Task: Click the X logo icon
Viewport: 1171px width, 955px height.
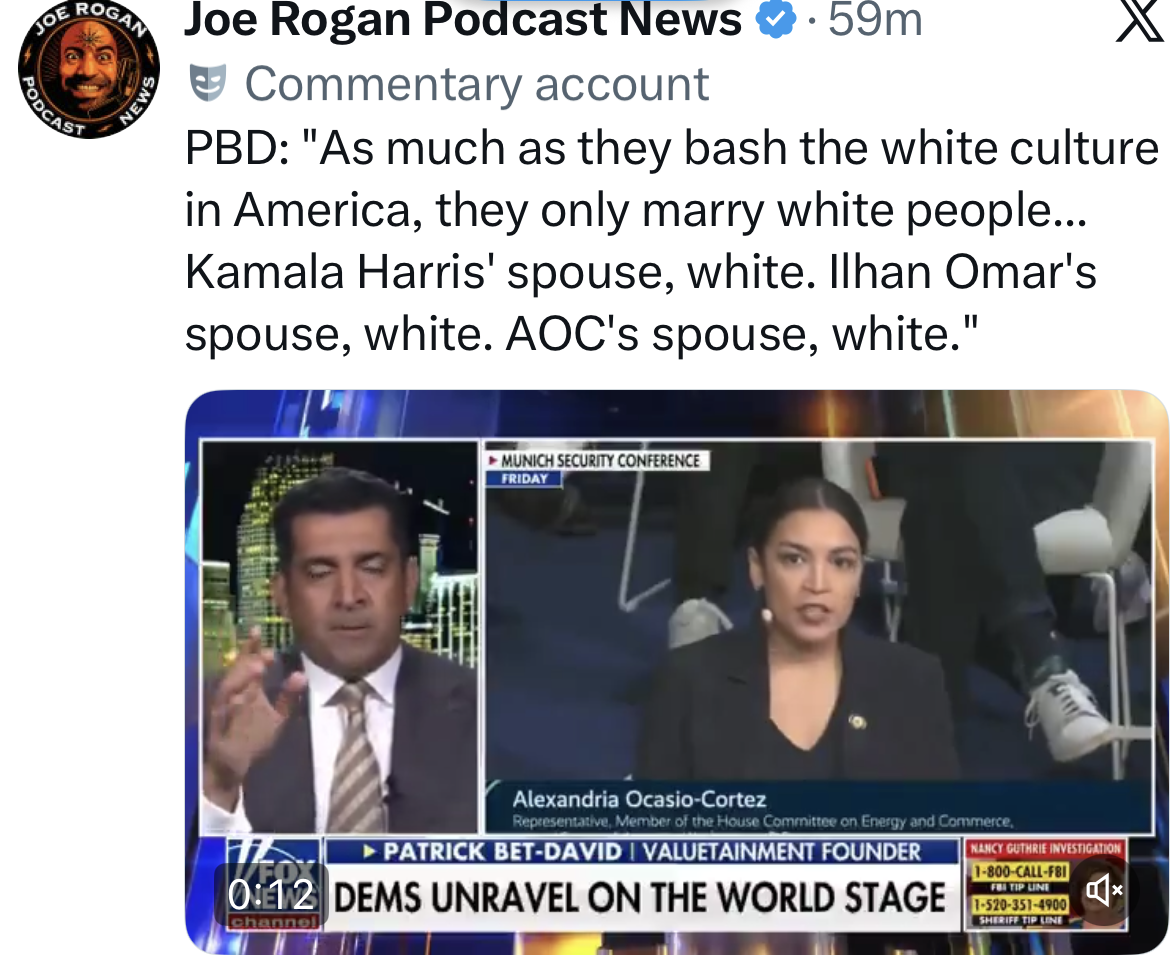Action: (x=1140, y=21)
